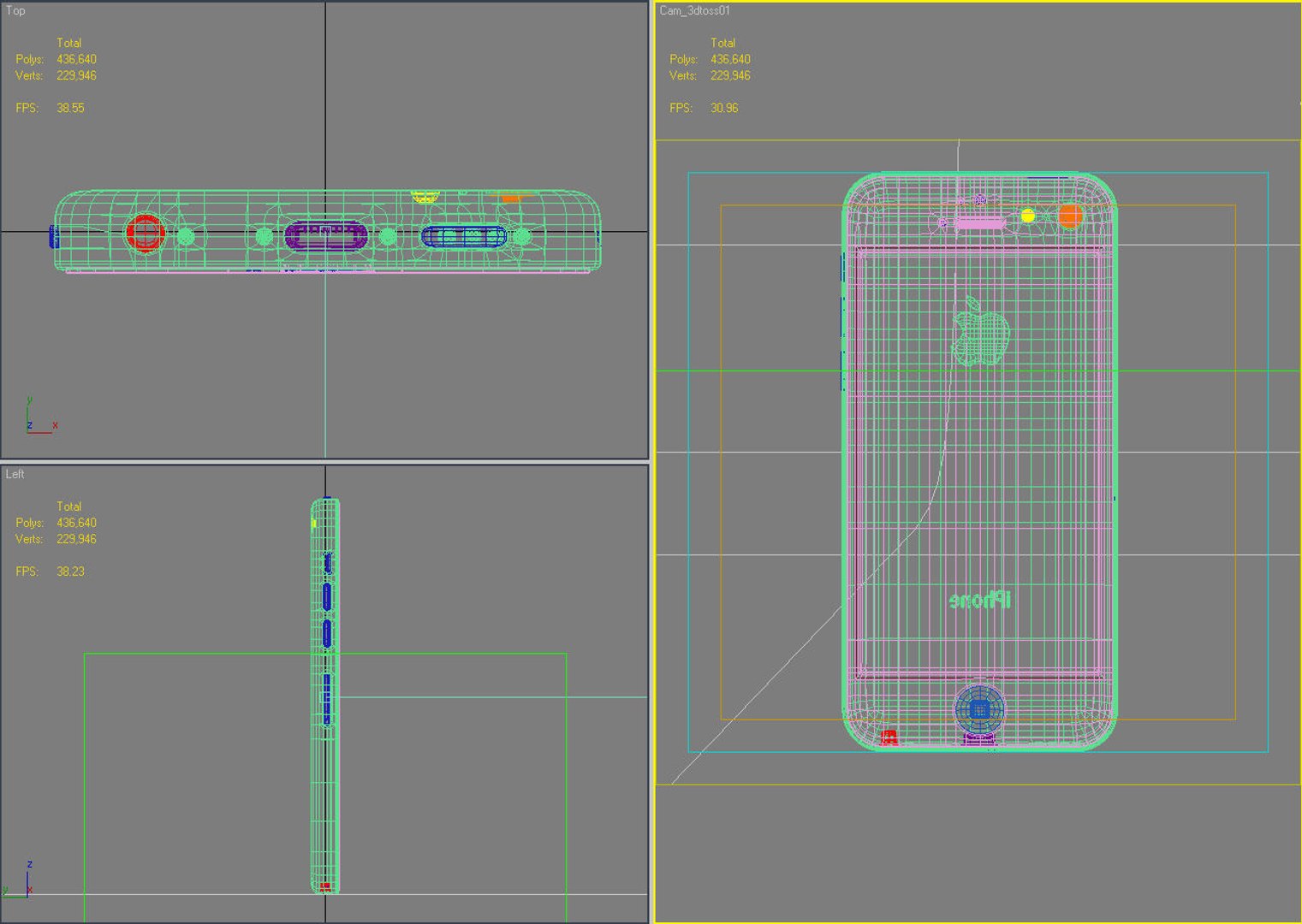The width and height of the screenshot is (1302, 924).
Task: Select the purple dock connector in Top viewport
Action: click(x=325, y=235)
